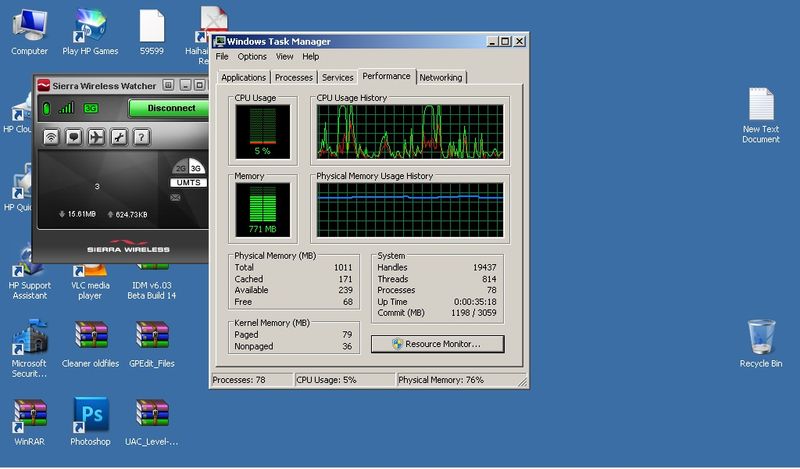Click the UMTS network label
Viewport: 800px width, 469px height.
[188, 182]
